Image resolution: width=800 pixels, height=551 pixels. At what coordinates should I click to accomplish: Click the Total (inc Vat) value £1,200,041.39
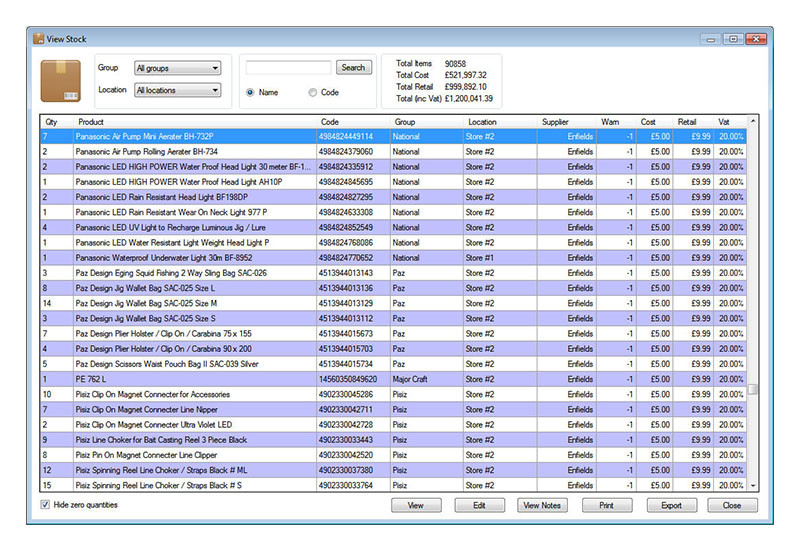pyautogui.click(x=469, y=98)
